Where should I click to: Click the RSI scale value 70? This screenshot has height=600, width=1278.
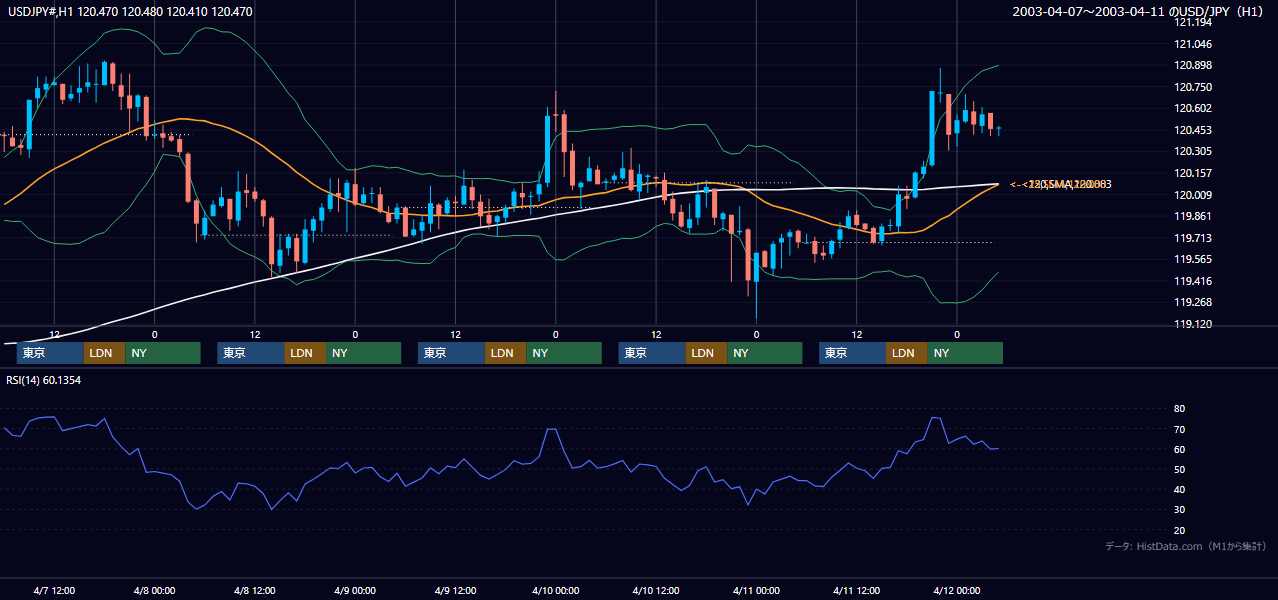1180,429
